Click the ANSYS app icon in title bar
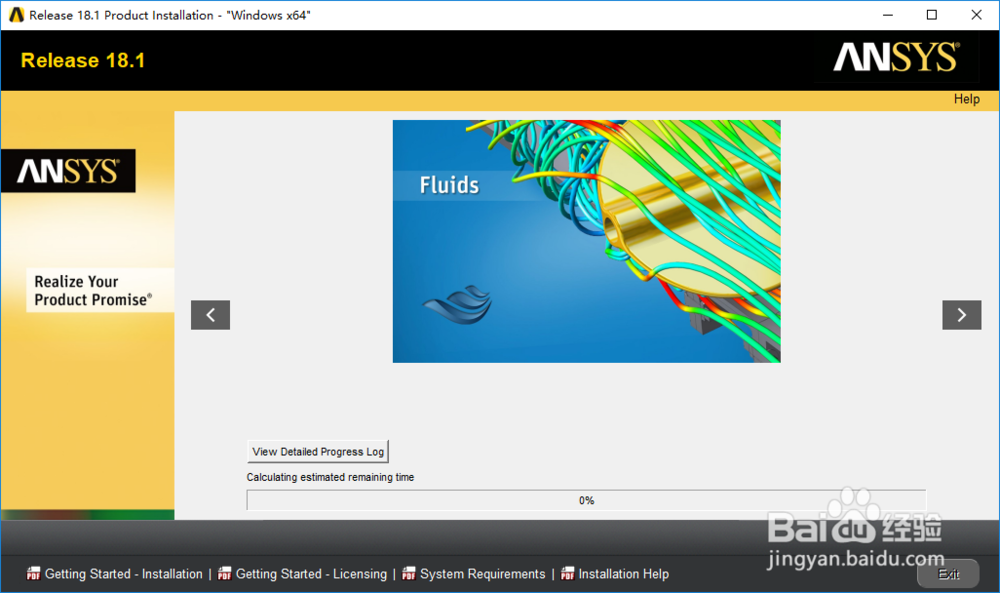This screenshot has width=1000, height=593. click(17, 15)
